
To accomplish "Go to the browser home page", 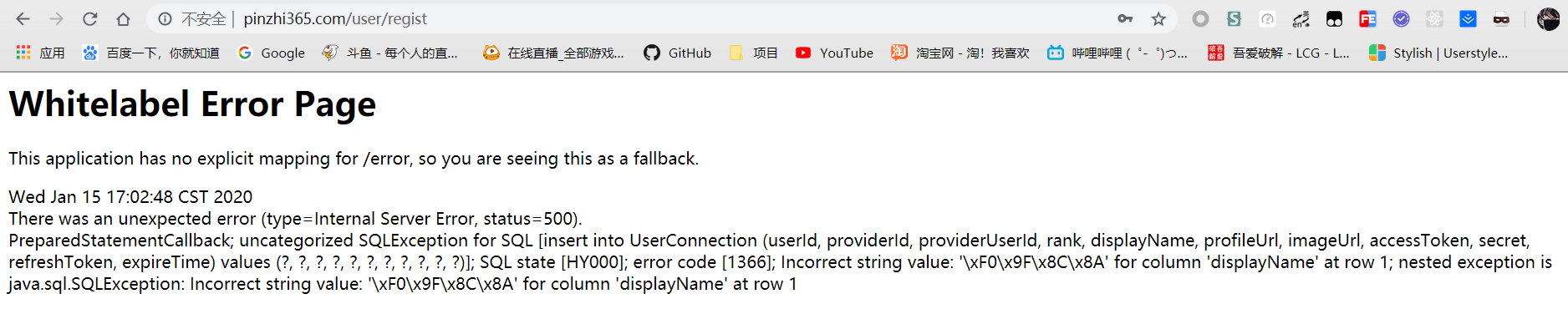I will point(123,18).
